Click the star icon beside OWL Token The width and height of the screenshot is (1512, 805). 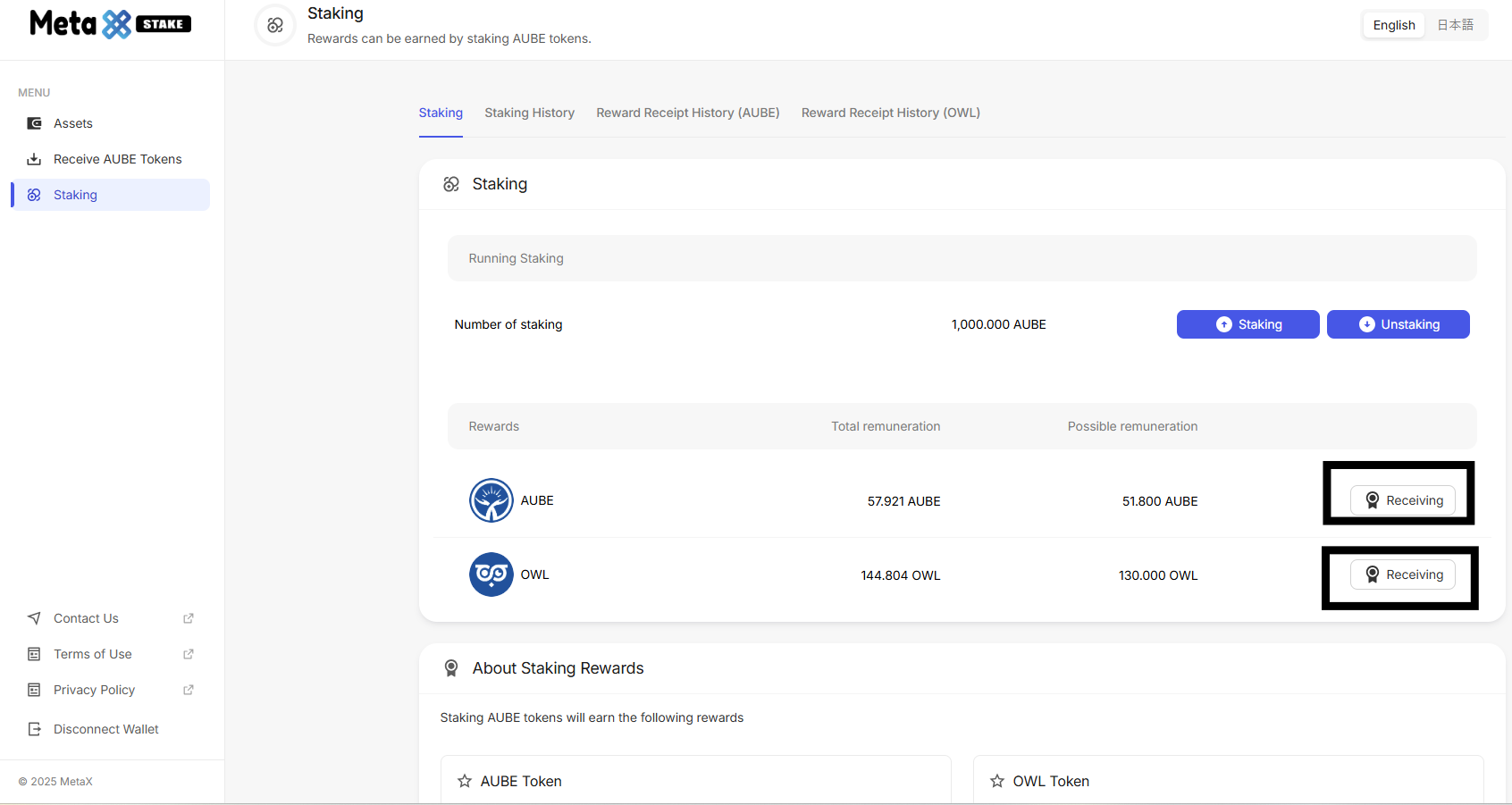point(997,781)
